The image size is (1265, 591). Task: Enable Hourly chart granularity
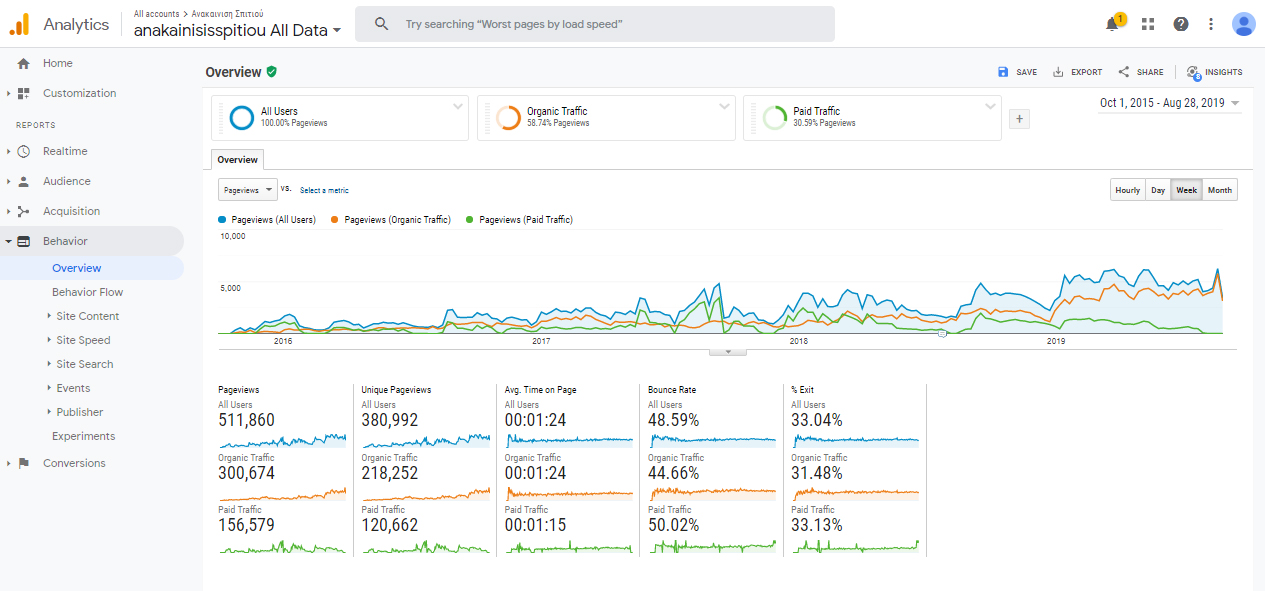[x=1127, y=189]
